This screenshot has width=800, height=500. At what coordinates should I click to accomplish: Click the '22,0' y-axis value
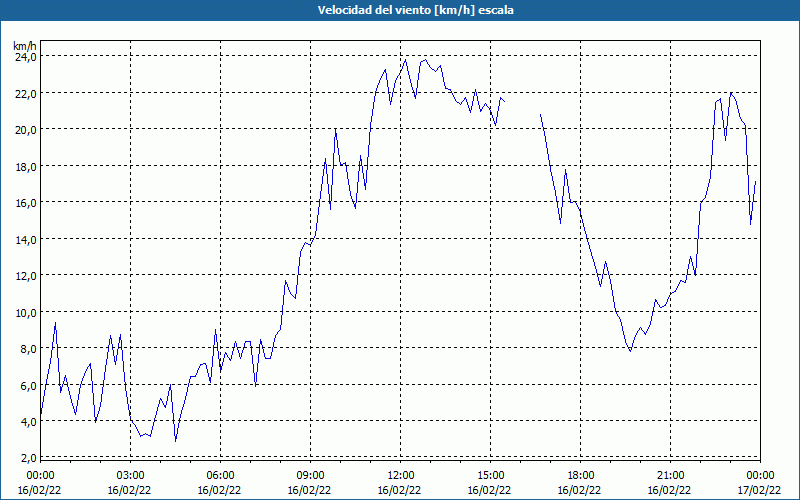coord(25,93)
